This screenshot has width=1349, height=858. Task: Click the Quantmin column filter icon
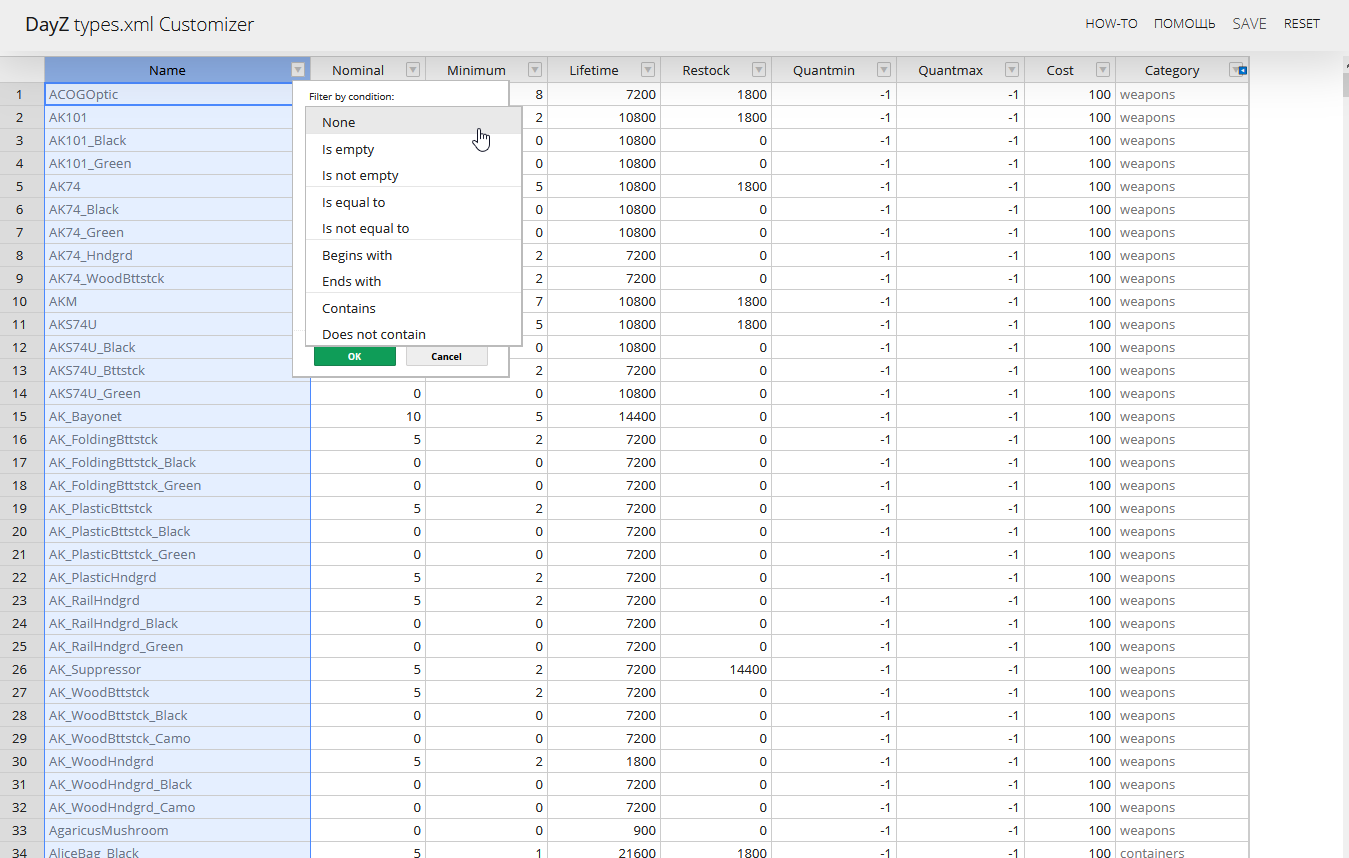[x=884, y=70]
